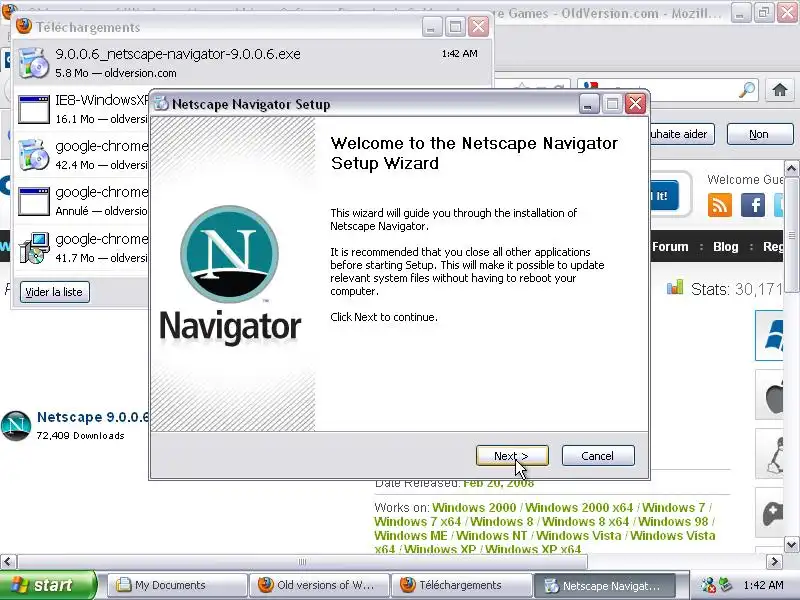Follow the Windows 8 x64 compatibility link
Viewport: 800px width, 600px height.
pyautogui.click(x=585, y=522)
